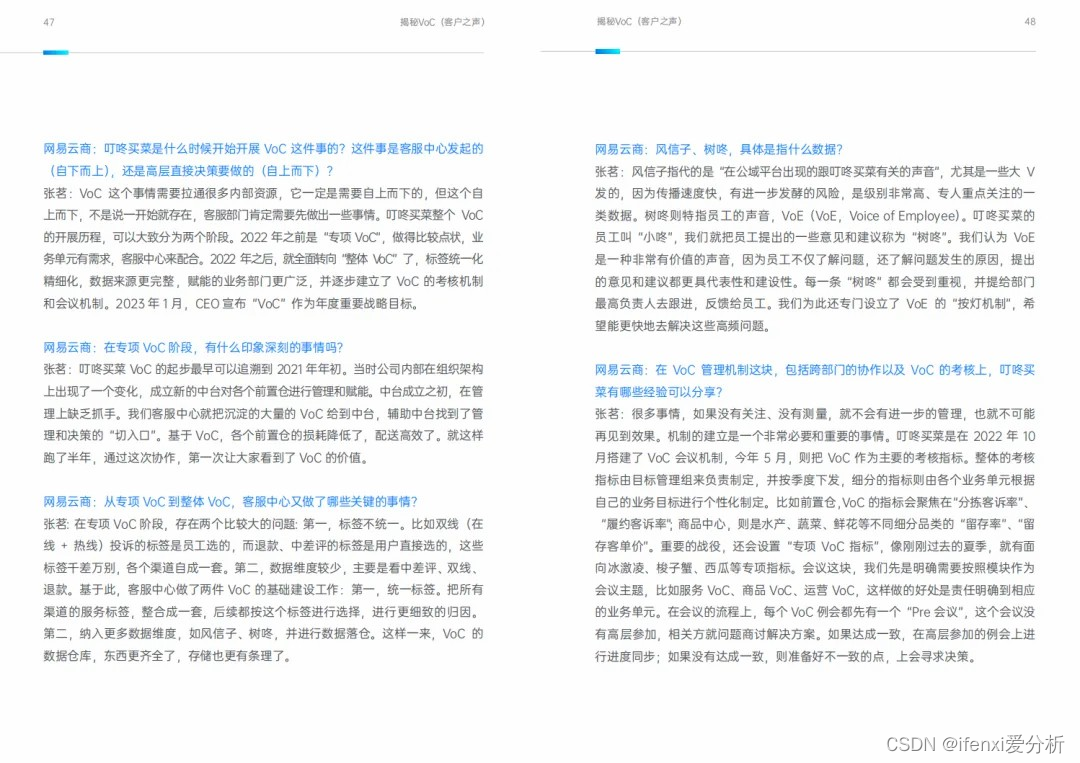This screenshot has width=1080, height=763.
Task: Click the page number 48
Action: [1030, 21]
